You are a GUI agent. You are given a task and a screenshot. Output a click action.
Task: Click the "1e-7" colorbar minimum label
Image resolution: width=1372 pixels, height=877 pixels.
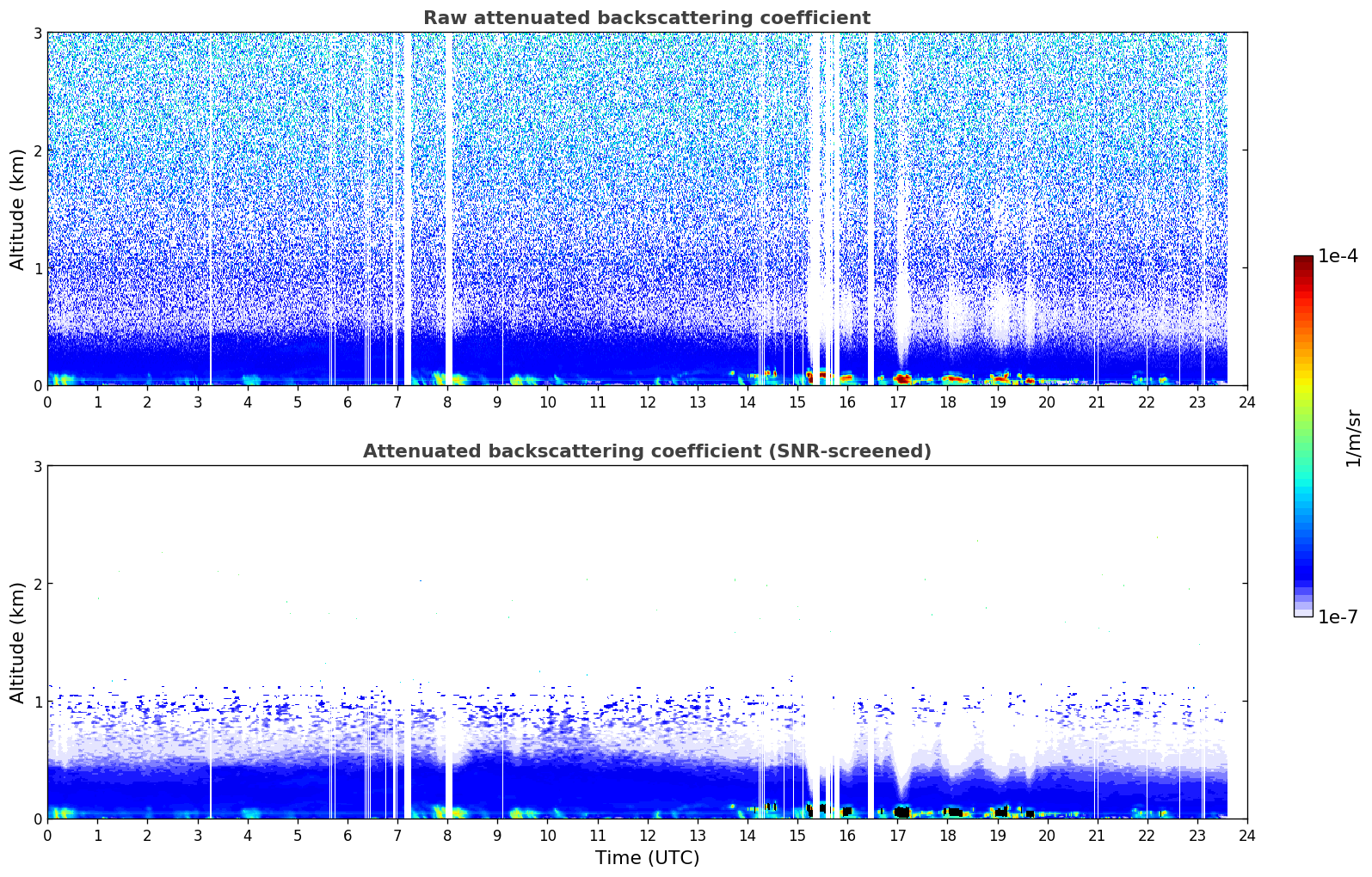click(x=1337, y=617)
